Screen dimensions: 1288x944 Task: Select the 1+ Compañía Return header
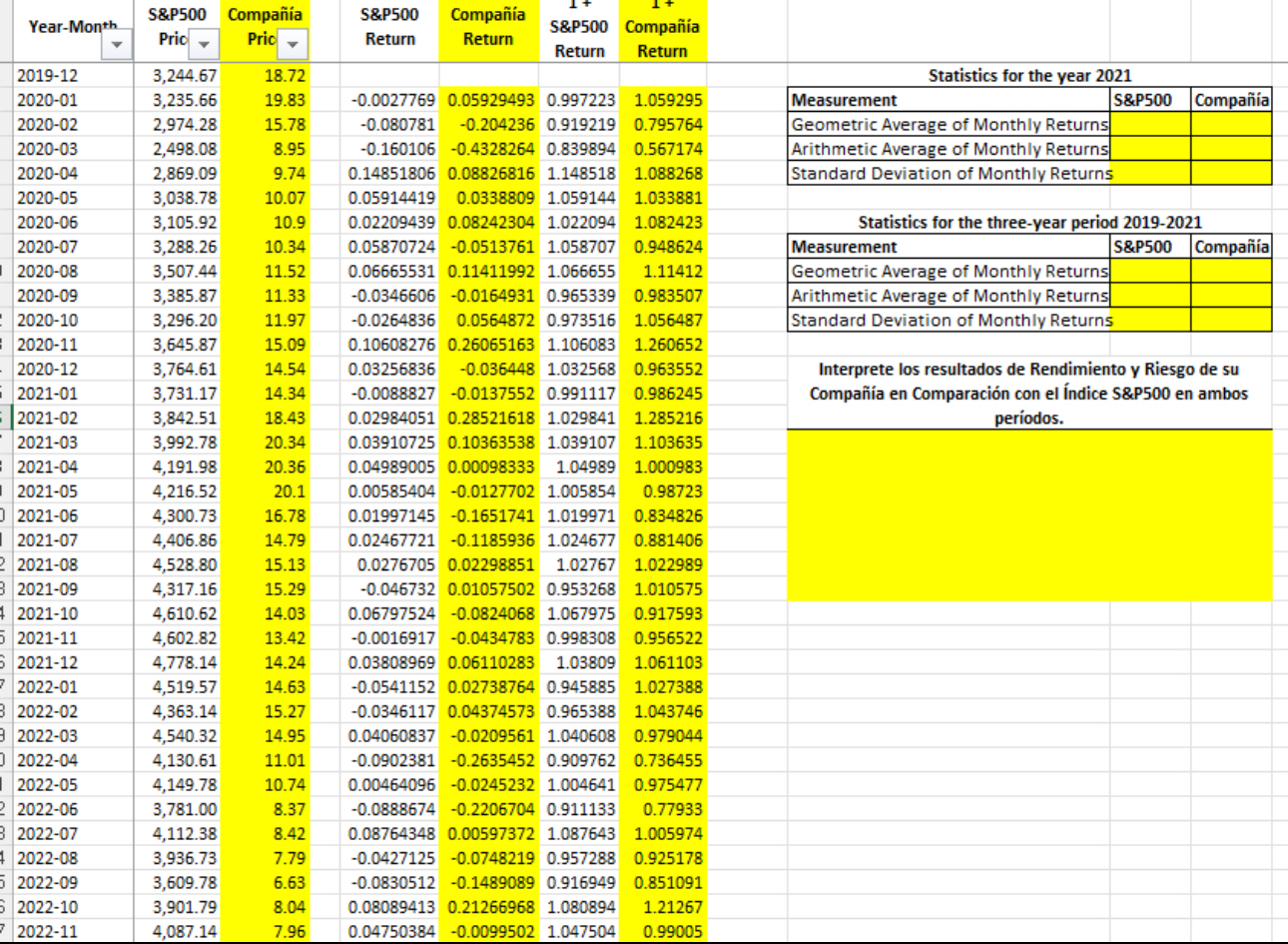tap(663, 28)
